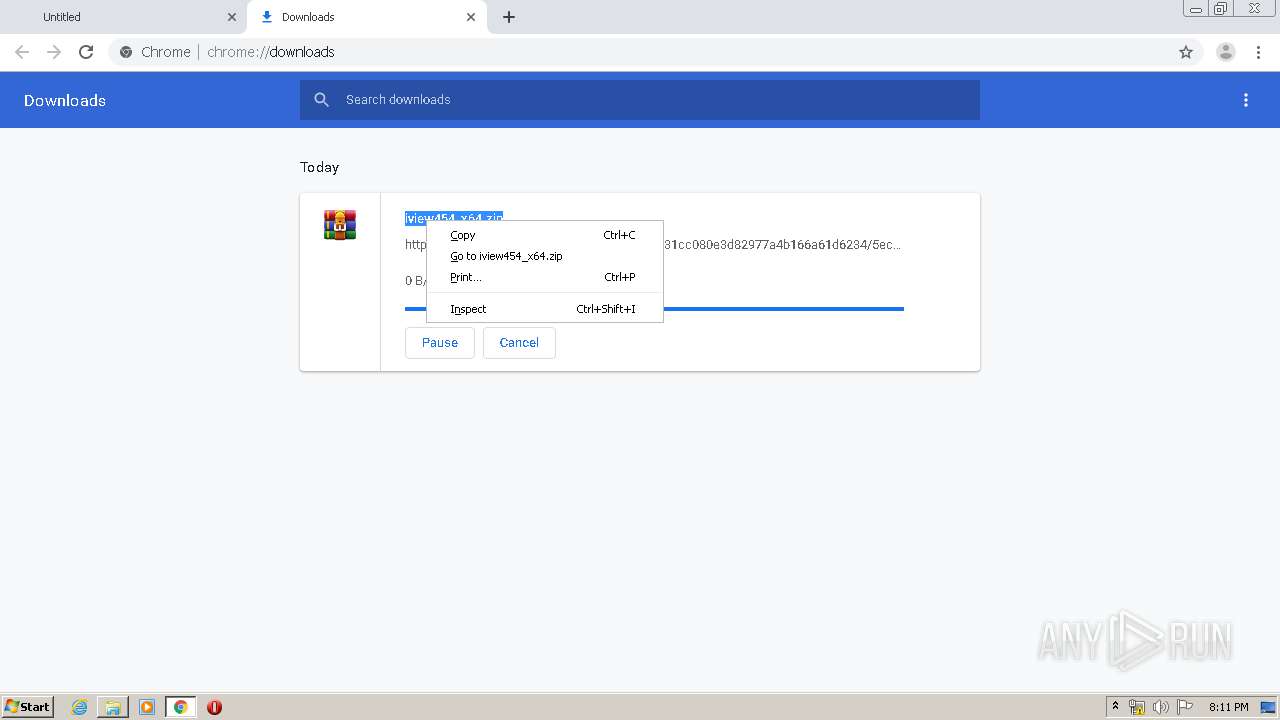Show hidden tray icons arrow
The width and height of the screenshot is (1280, 720).
(1115, 707)
